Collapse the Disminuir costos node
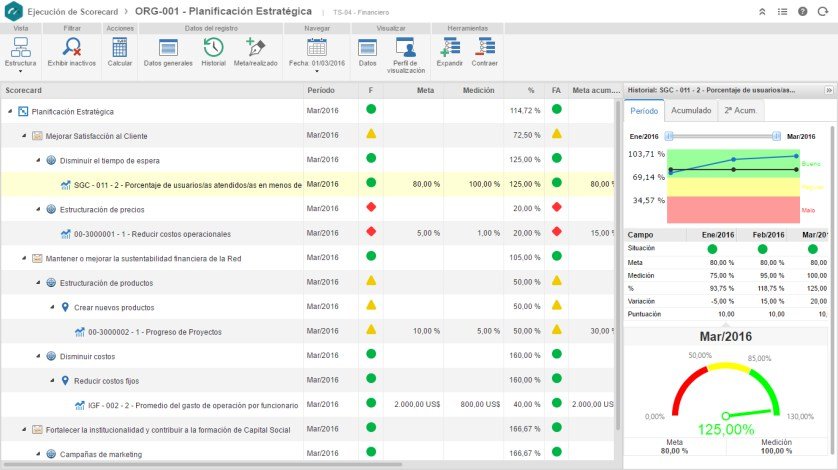Screen dimensions: 838x470 tap(38, 356)
